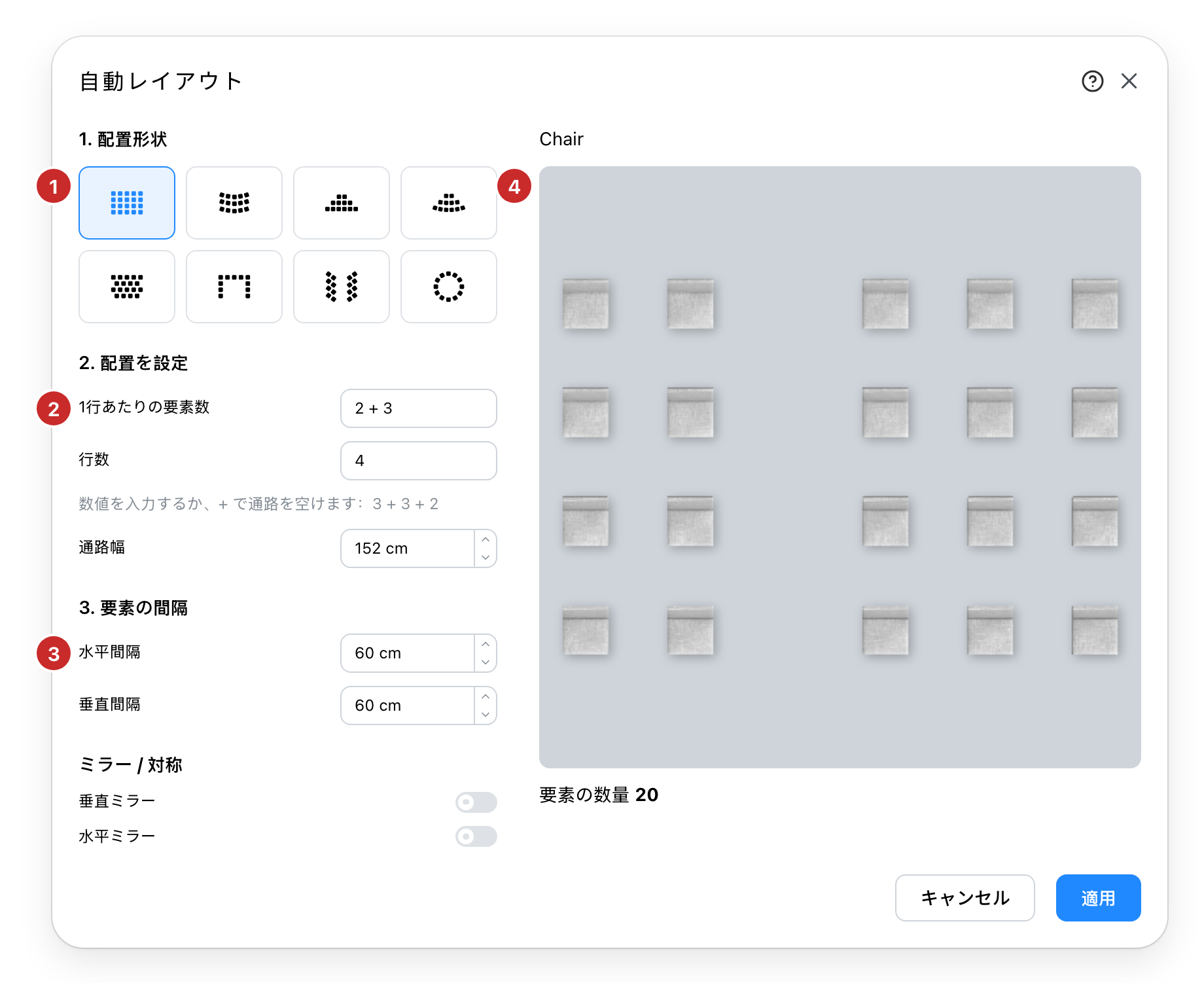Image resolution: width=1204 pixels, height=983 pixels.
Task: Select the rectangular grid layout shape
Action: click(127, 203)
